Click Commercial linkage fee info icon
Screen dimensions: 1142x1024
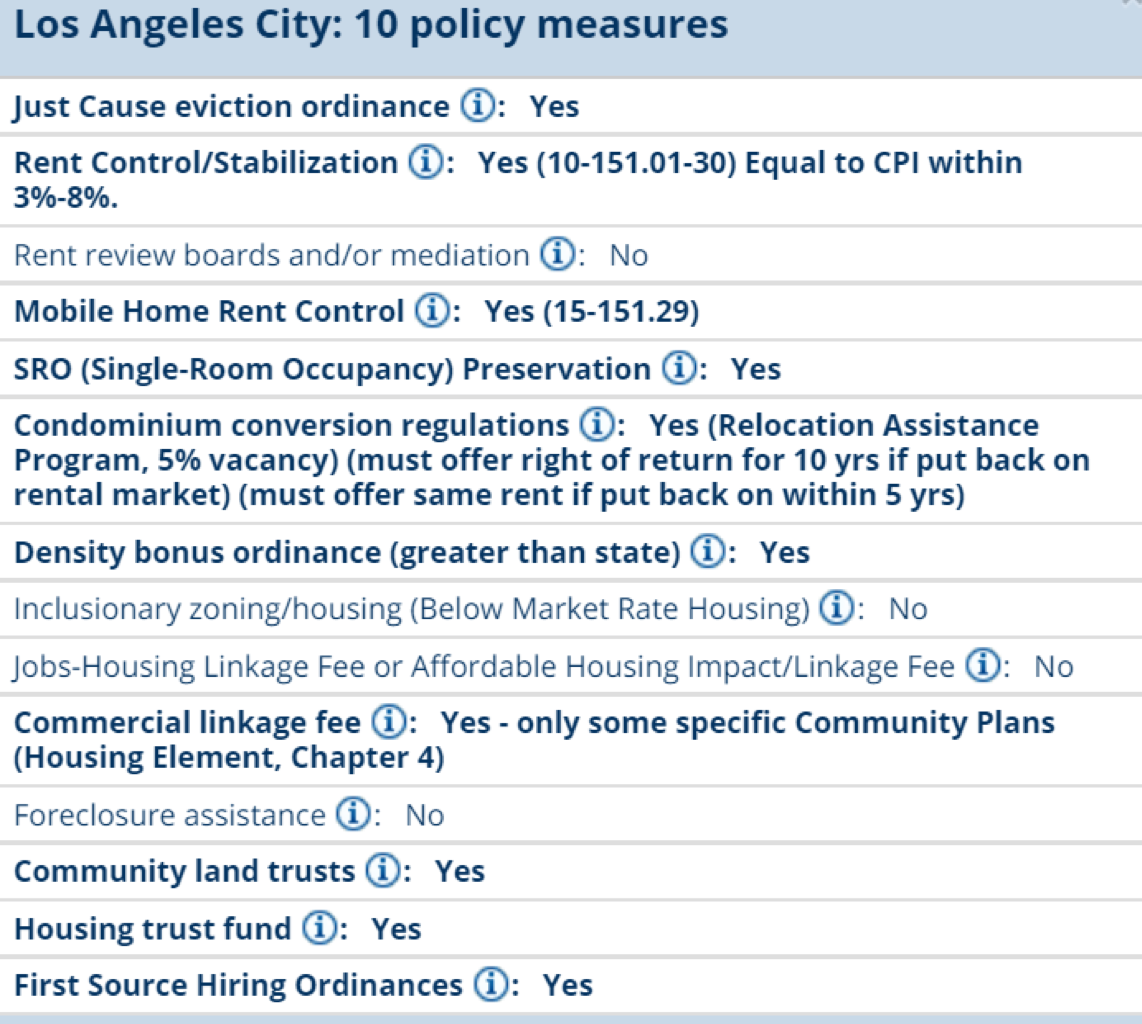(390, 722)
